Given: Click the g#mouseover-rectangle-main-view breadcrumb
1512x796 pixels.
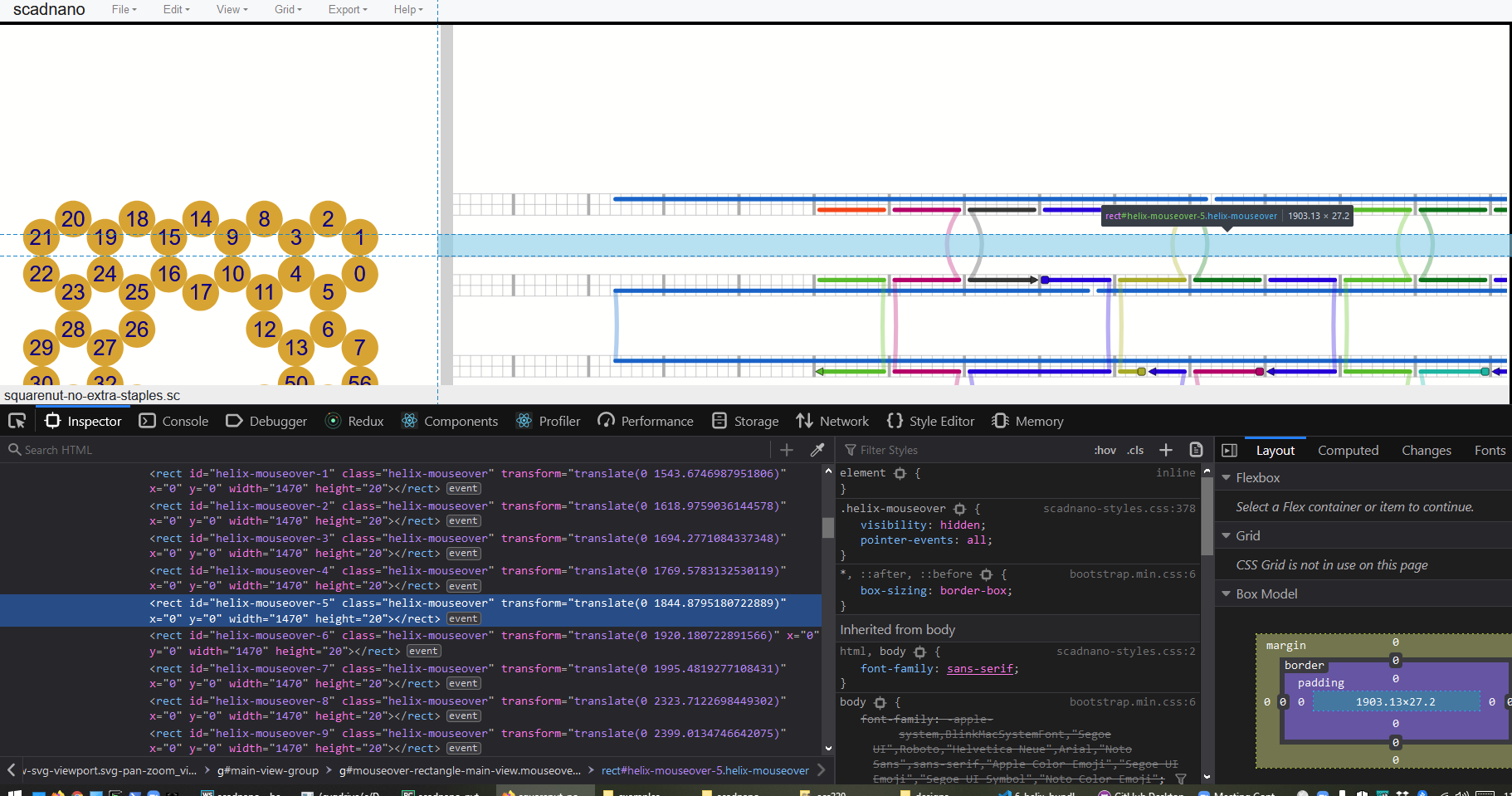Looking at the screenshot, I should pos(460,770).
